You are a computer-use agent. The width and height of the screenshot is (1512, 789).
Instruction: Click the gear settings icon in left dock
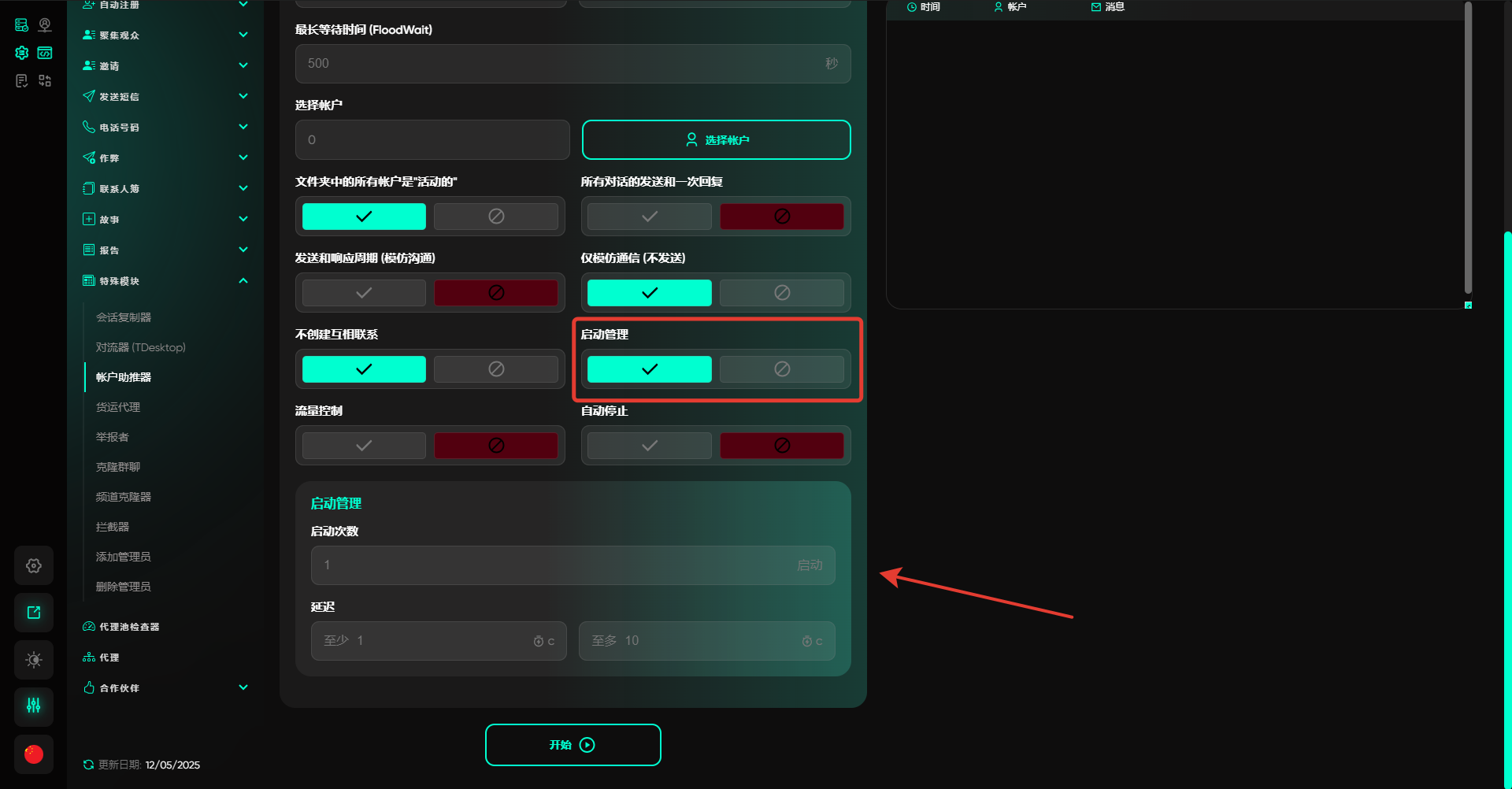click(x=34, y=565)
